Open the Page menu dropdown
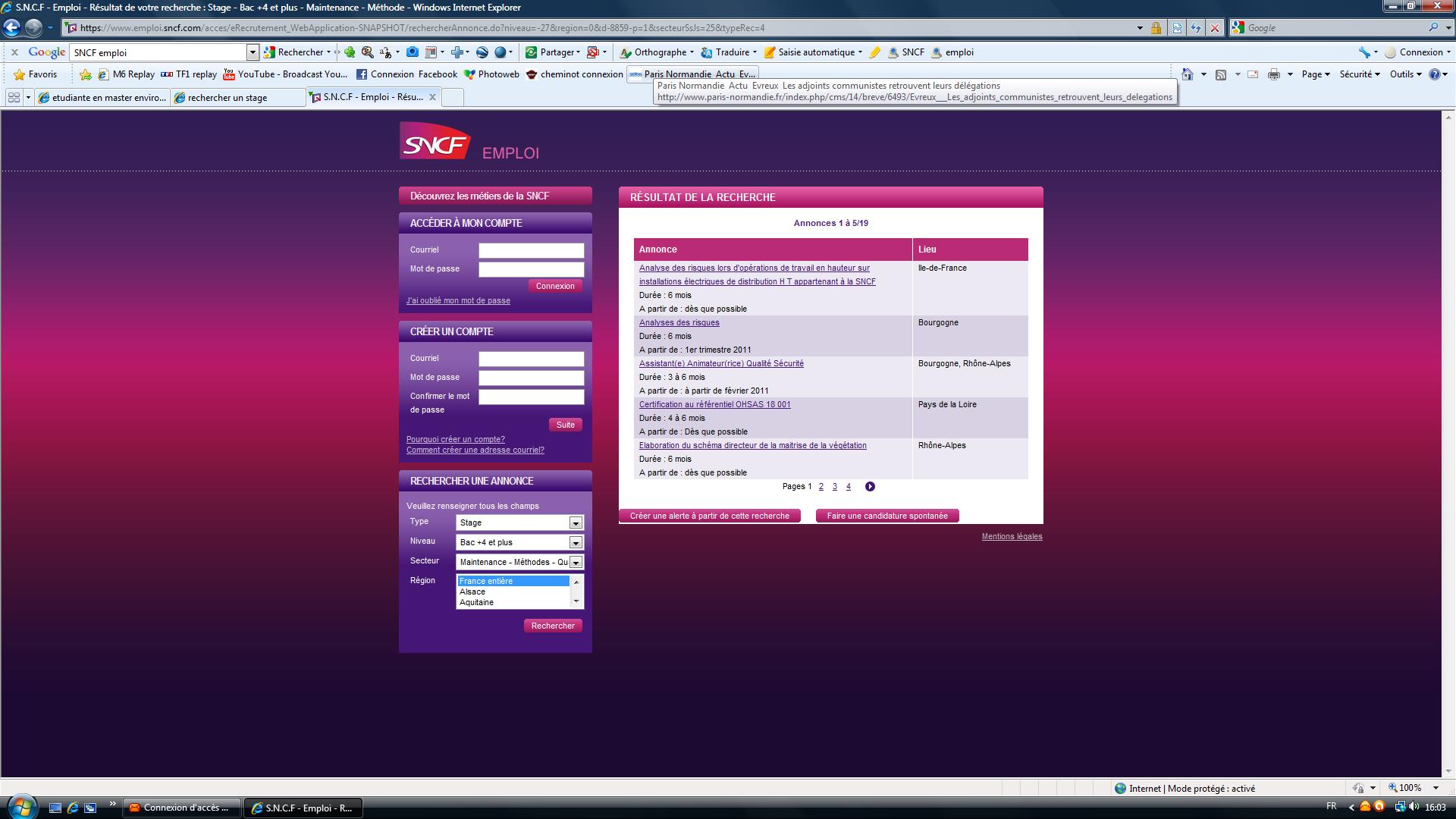Image resolution: width=1456 pixels, height=819 pixels. [1316, 74]
